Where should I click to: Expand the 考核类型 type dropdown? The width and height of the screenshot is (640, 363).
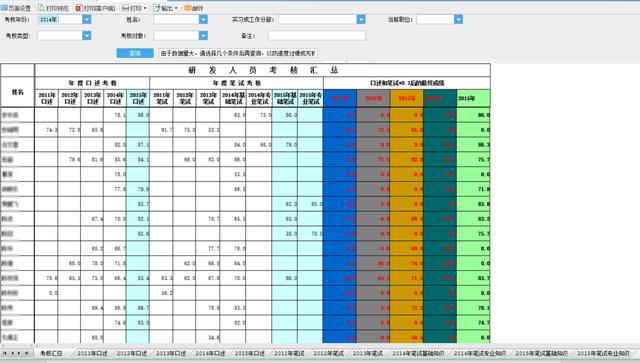pyautogui.click(x=87, y=36)
